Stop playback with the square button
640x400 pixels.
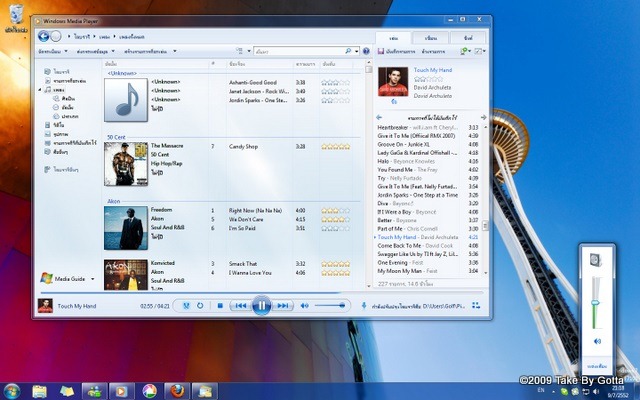[x=220, y=306]
